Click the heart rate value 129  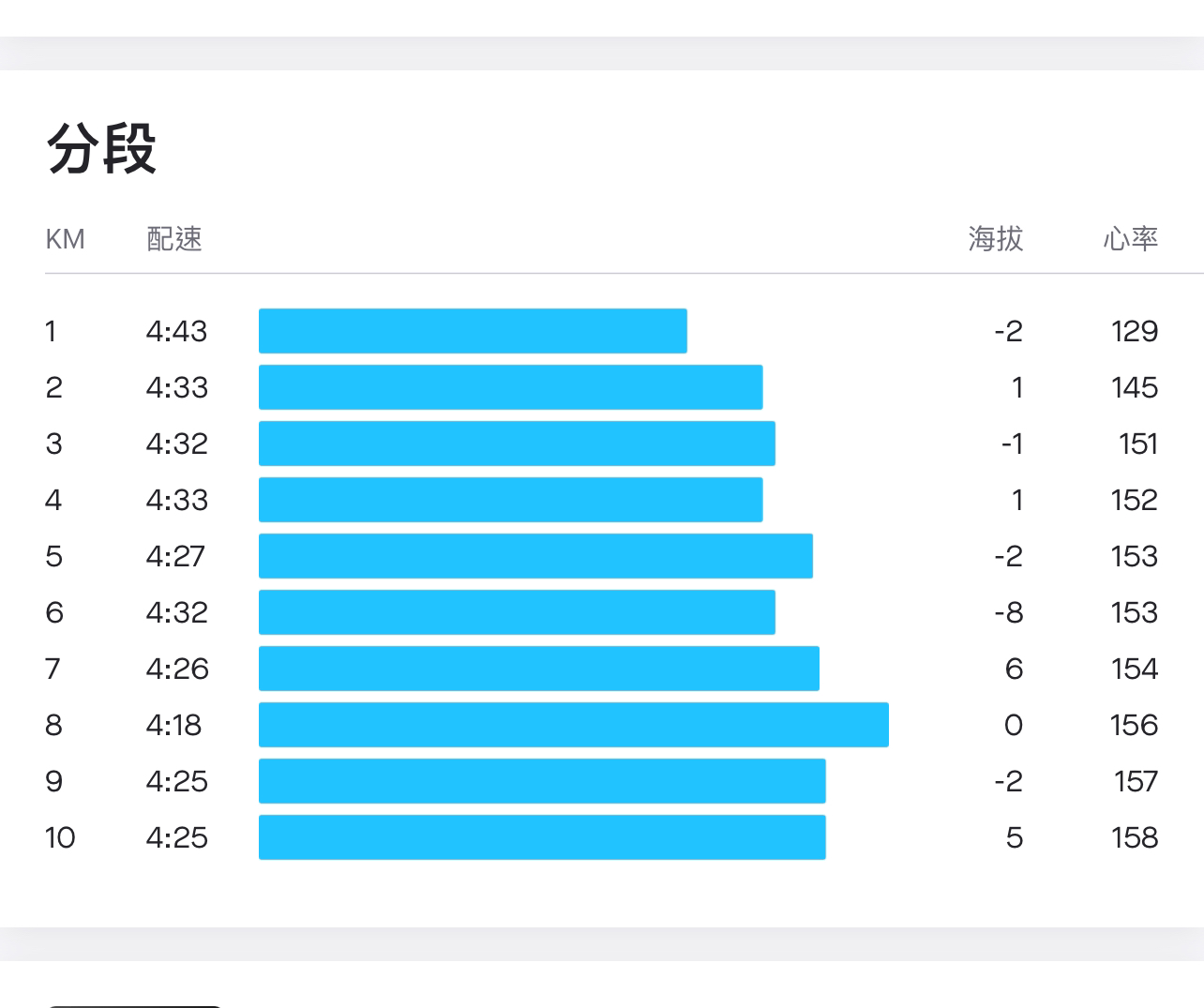click(x=1135, y=331)
